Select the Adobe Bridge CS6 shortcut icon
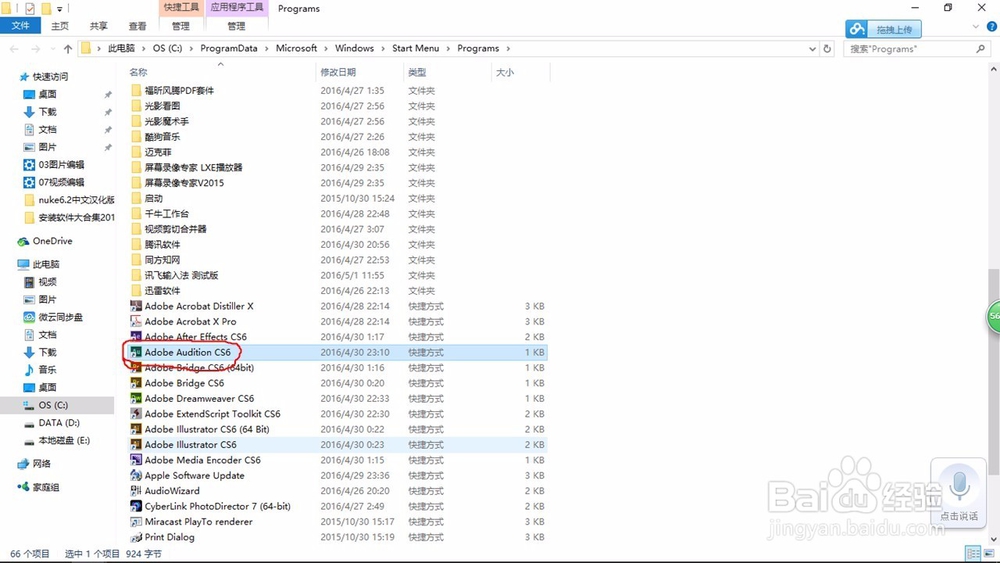This screenshot has width=1000, height=563. 136,383
